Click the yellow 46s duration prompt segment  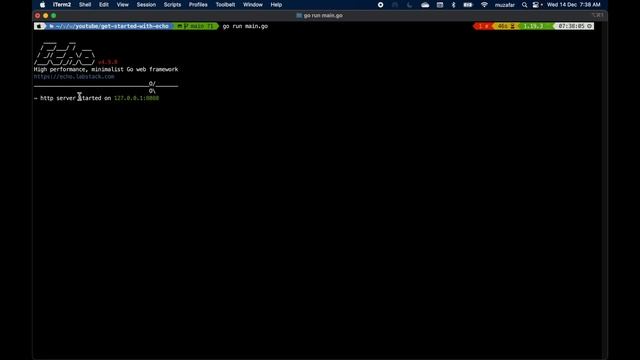coord(505,26)
